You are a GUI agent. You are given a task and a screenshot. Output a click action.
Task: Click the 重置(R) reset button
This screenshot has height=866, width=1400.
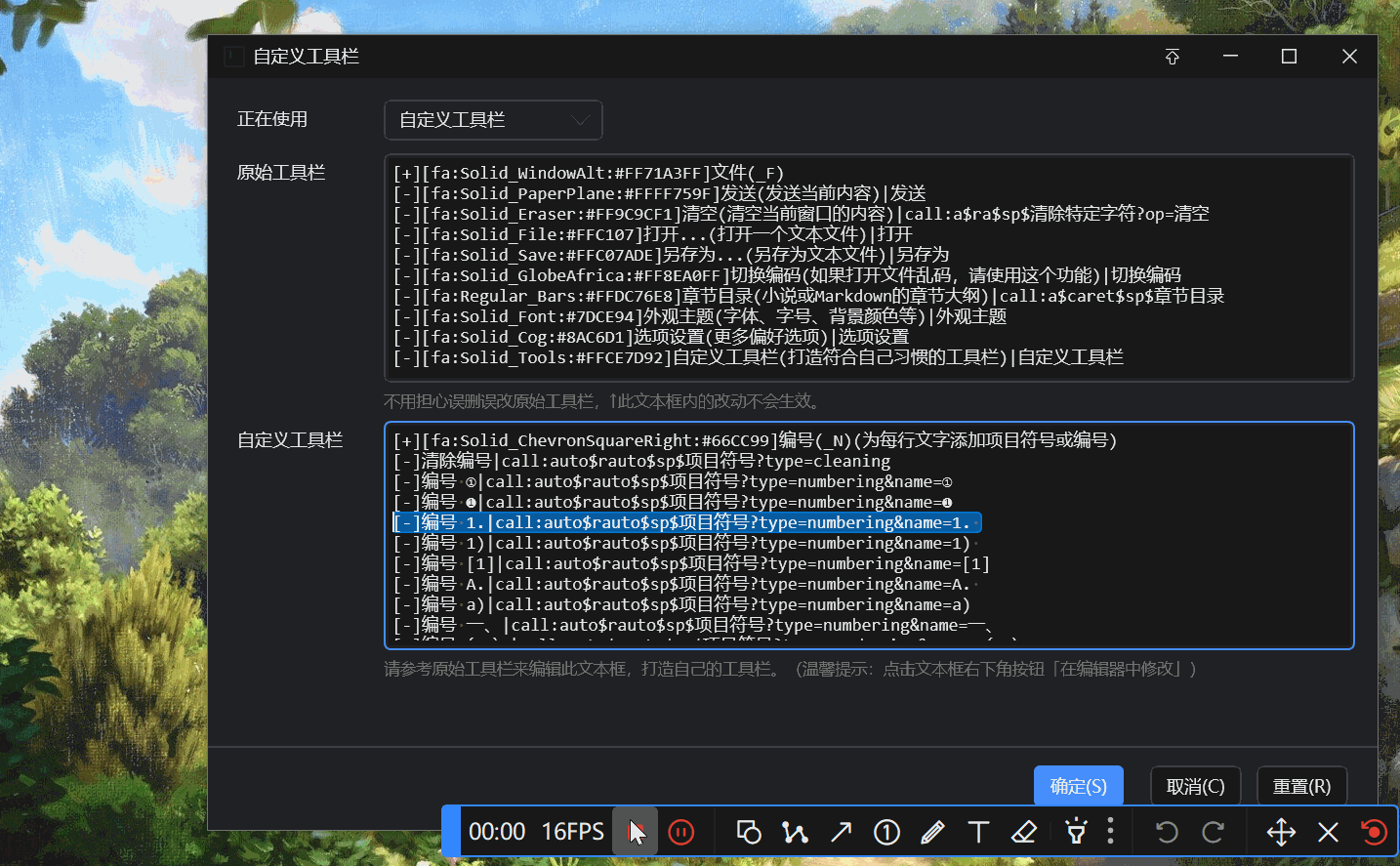[x=1301, y=786]
